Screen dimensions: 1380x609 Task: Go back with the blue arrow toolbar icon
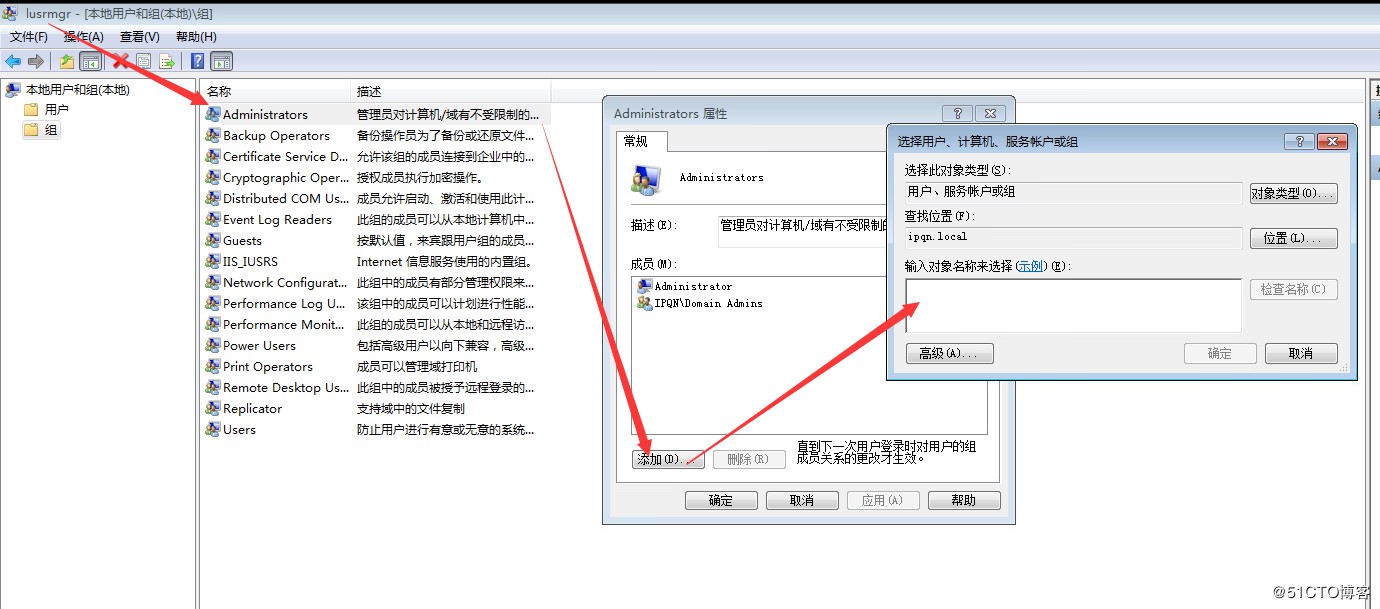(x=13, y=62)
